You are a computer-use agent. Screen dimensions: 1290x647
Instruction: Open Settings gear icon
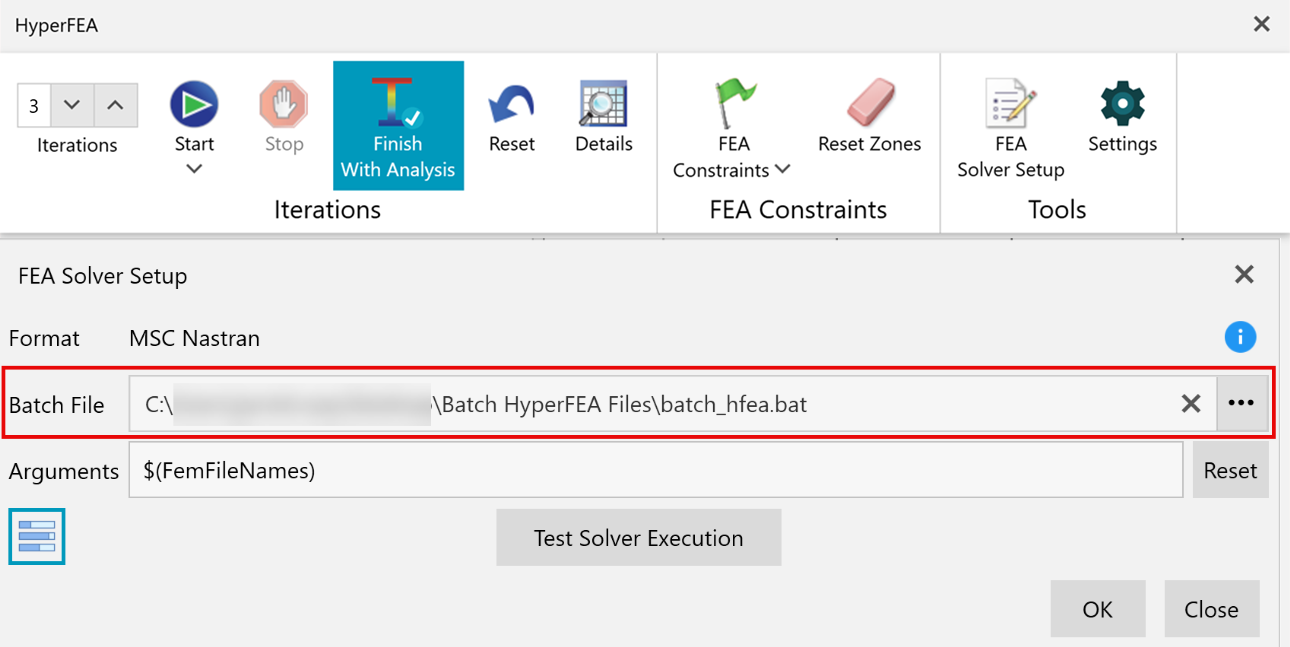pyautogui.click(x=1122, y=104)
